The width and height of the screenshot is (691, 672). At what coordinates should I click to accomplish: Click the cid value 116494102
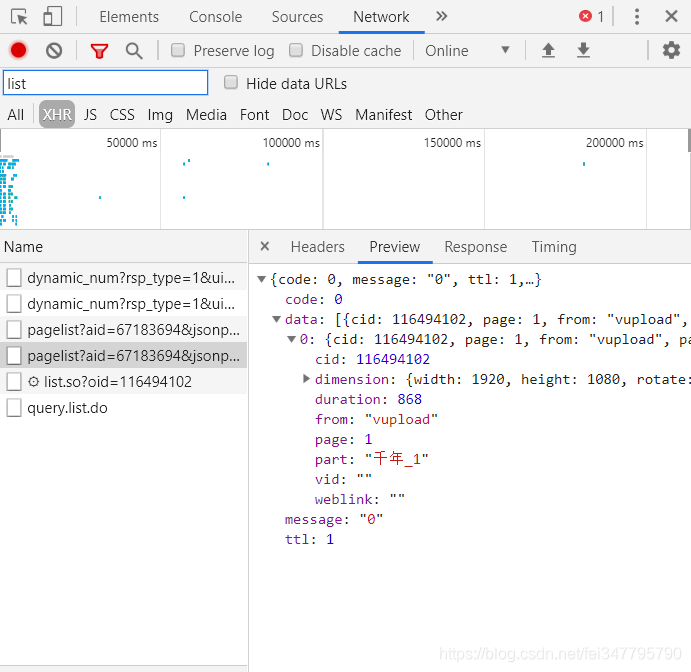tap(393, 359)
